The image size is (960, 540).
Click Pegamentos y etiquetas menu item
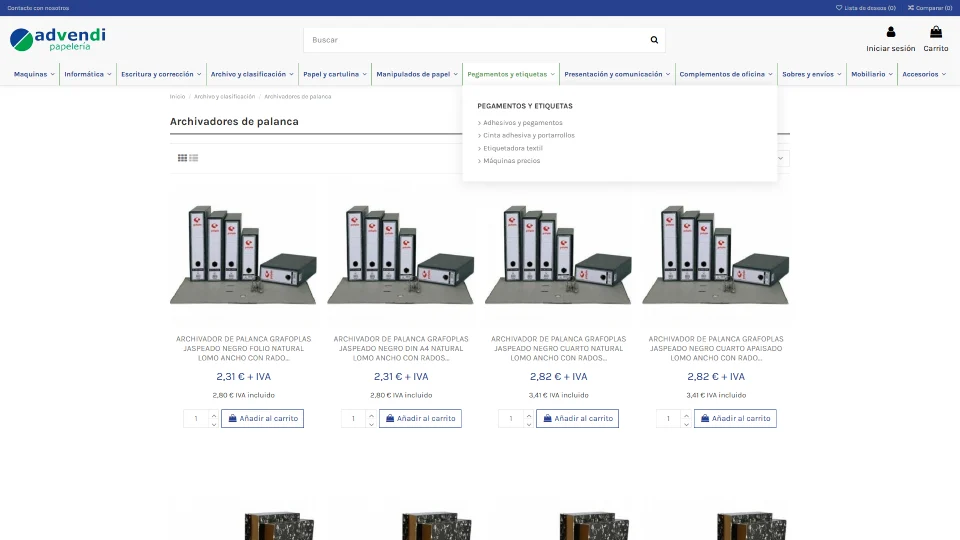tap(511, 74)
